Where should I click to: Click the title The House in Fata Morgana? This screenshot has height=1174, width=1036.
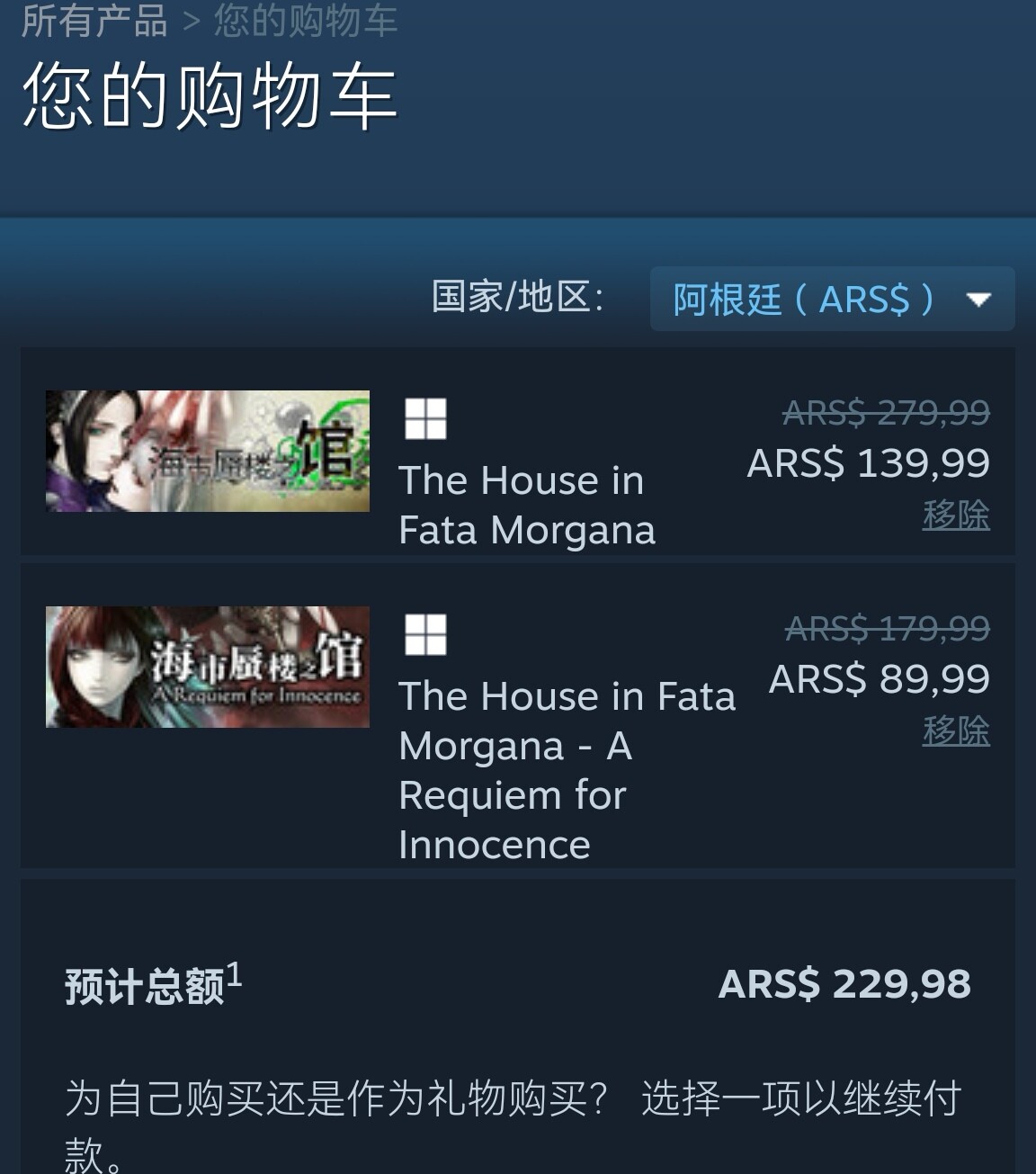[x=527, y=505]
